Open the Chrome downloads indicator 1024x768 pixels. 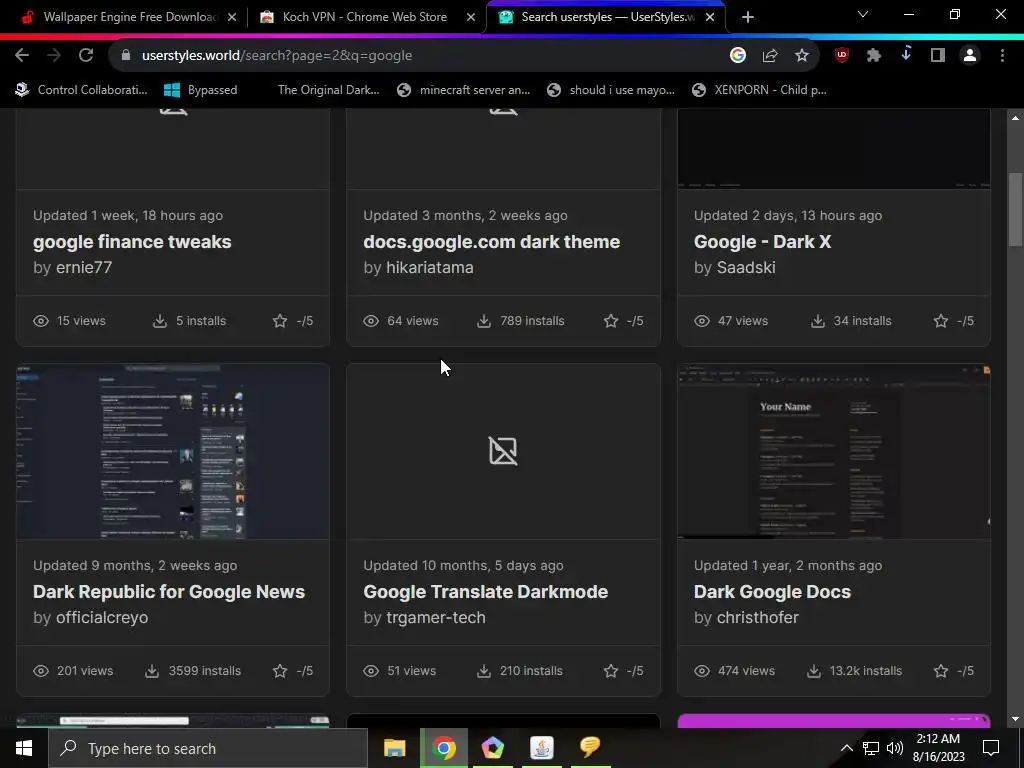[905, 56]
